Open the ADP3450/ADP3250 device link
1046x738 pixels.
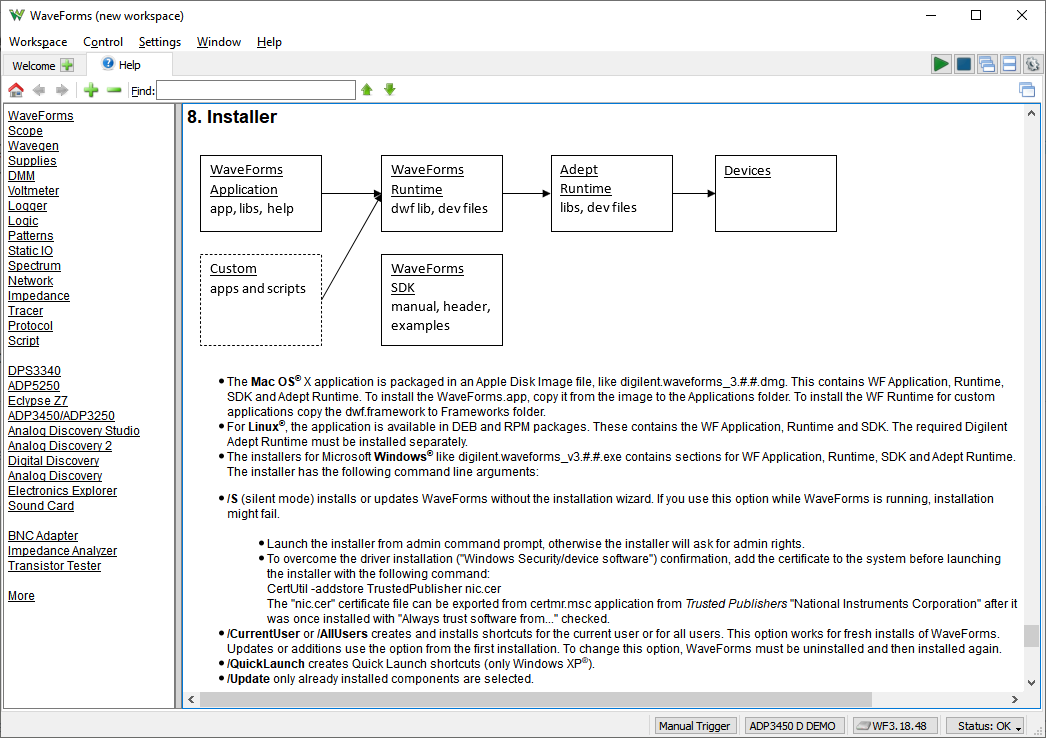coord(61,416)
